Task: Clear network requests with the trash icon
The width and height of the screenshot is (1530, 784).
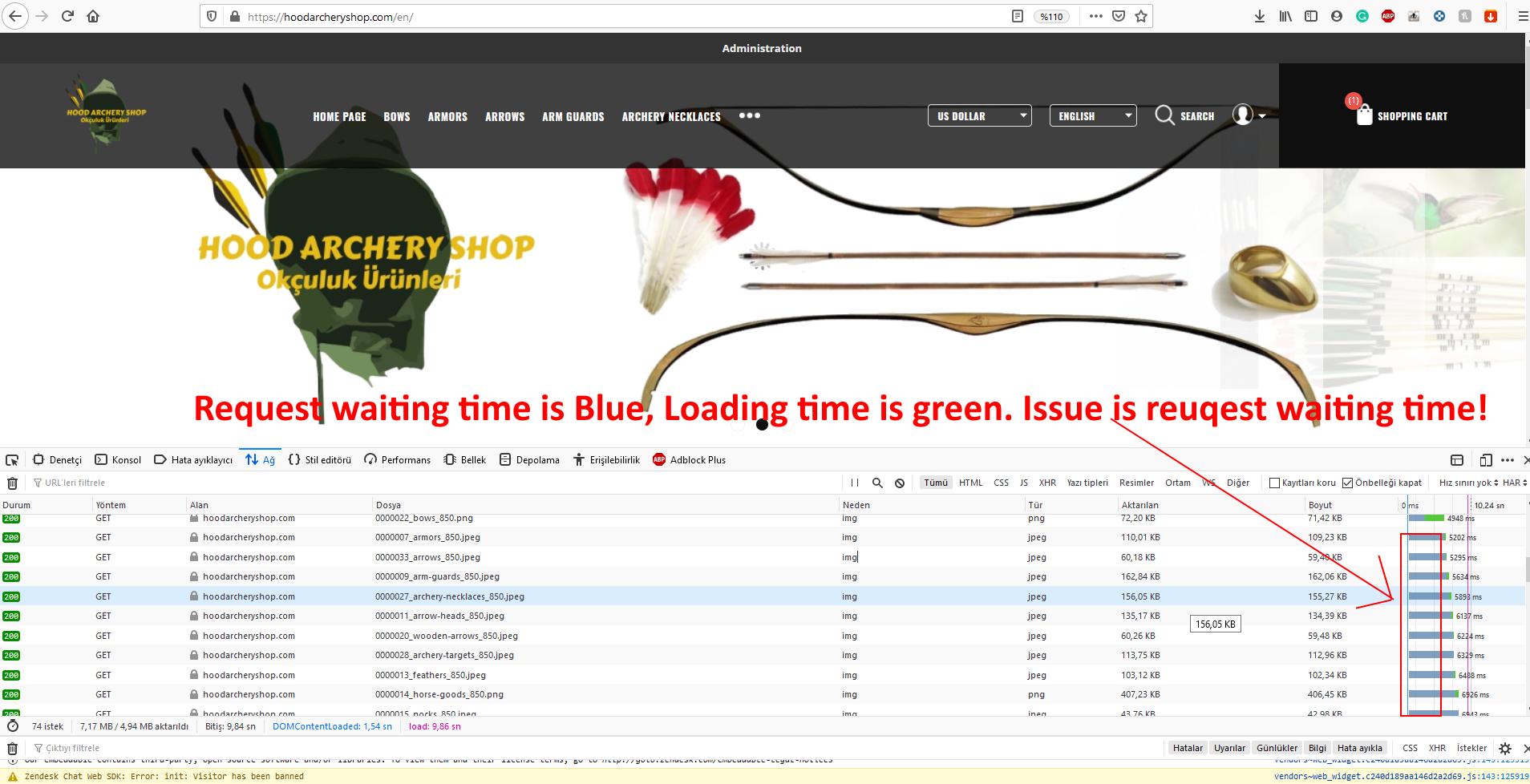Action: click(x=13, y=483)
